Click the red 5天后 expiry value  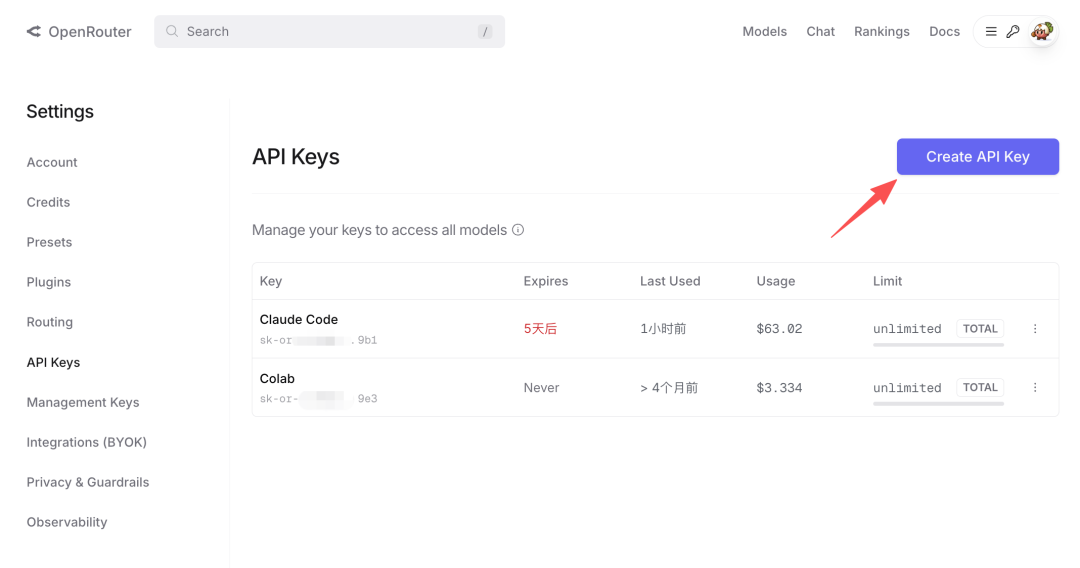540,329
